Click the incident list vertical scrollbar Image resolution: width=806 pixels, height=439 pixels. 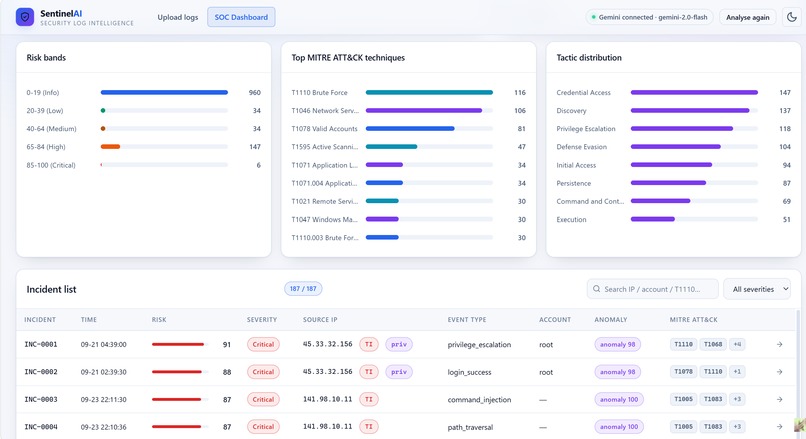pos(798,374)
